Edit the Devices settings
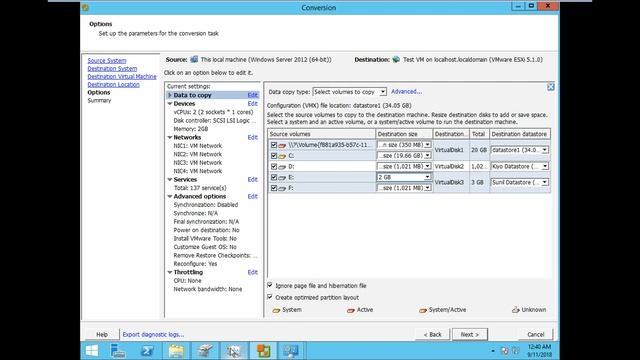The image size is (640, 360). tap(253, 104)
